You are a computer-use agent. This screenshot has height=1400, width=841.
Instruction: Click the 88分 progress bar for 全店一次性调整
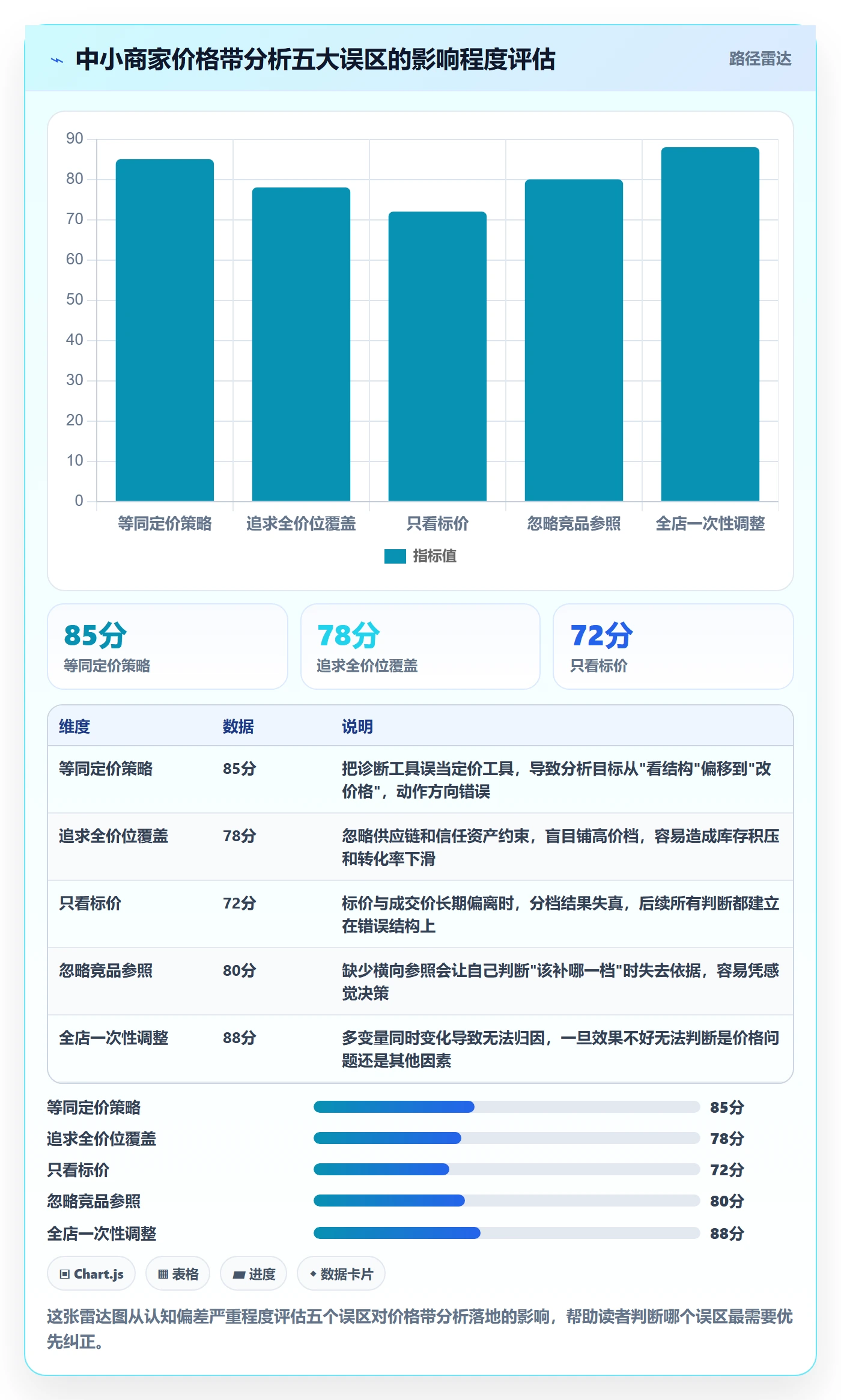point(506,1233)
